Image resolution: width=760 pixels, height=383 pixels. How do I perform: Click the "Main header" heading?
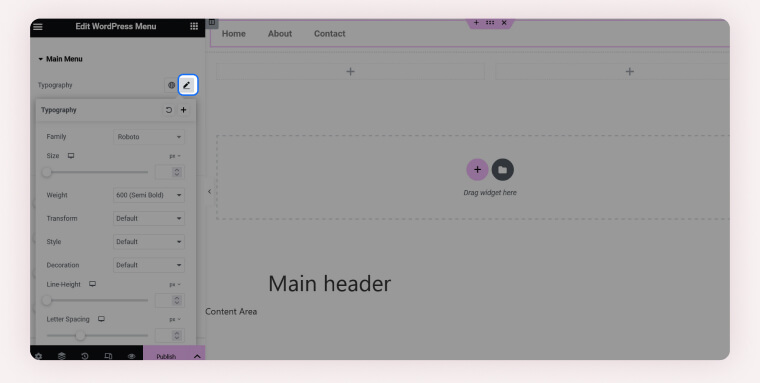330,284
